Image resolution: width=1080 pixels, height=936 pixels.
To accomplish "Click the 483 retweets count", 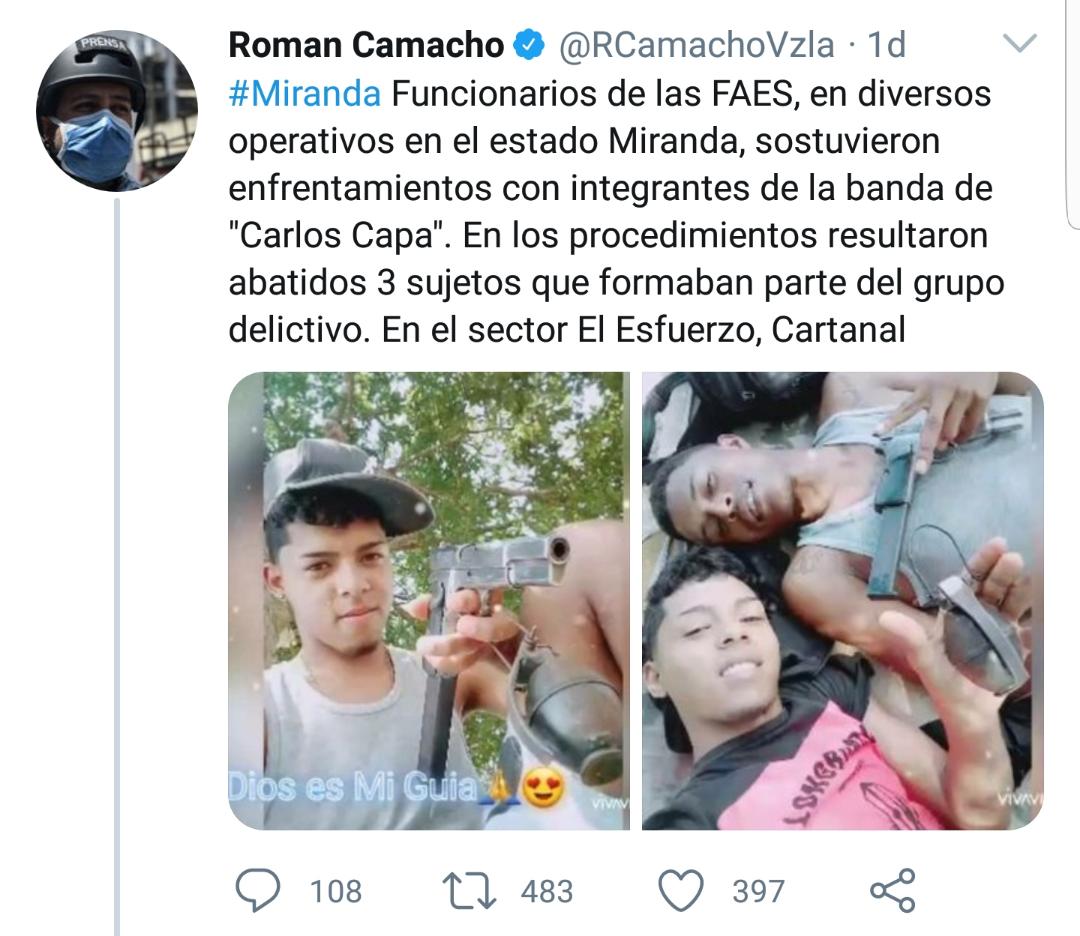I will coord(546,891).
